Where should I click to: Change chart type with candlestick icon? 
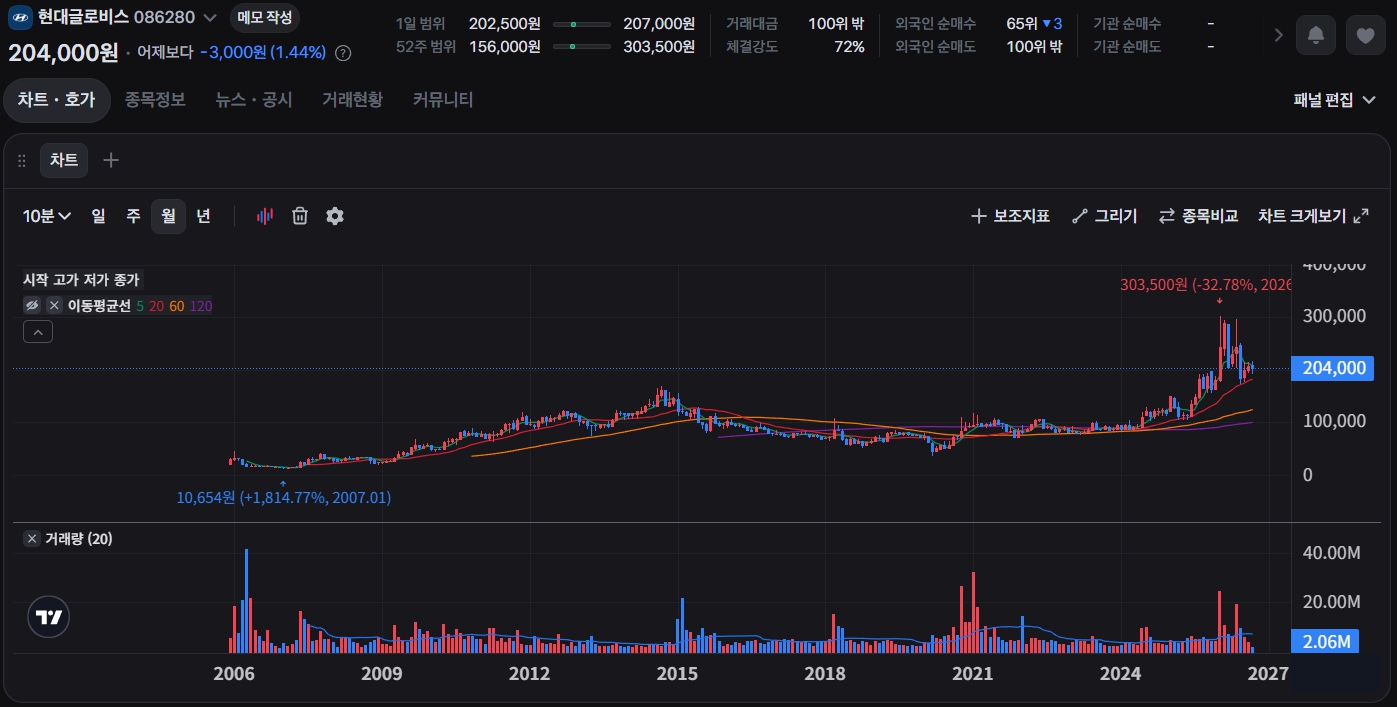[x=265, y=216]
